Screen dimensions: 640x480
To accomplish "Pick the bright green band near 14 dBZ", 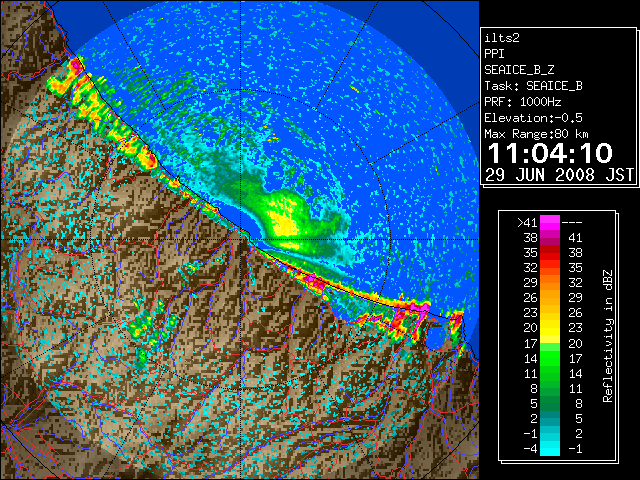I will (x=550, y=358).
